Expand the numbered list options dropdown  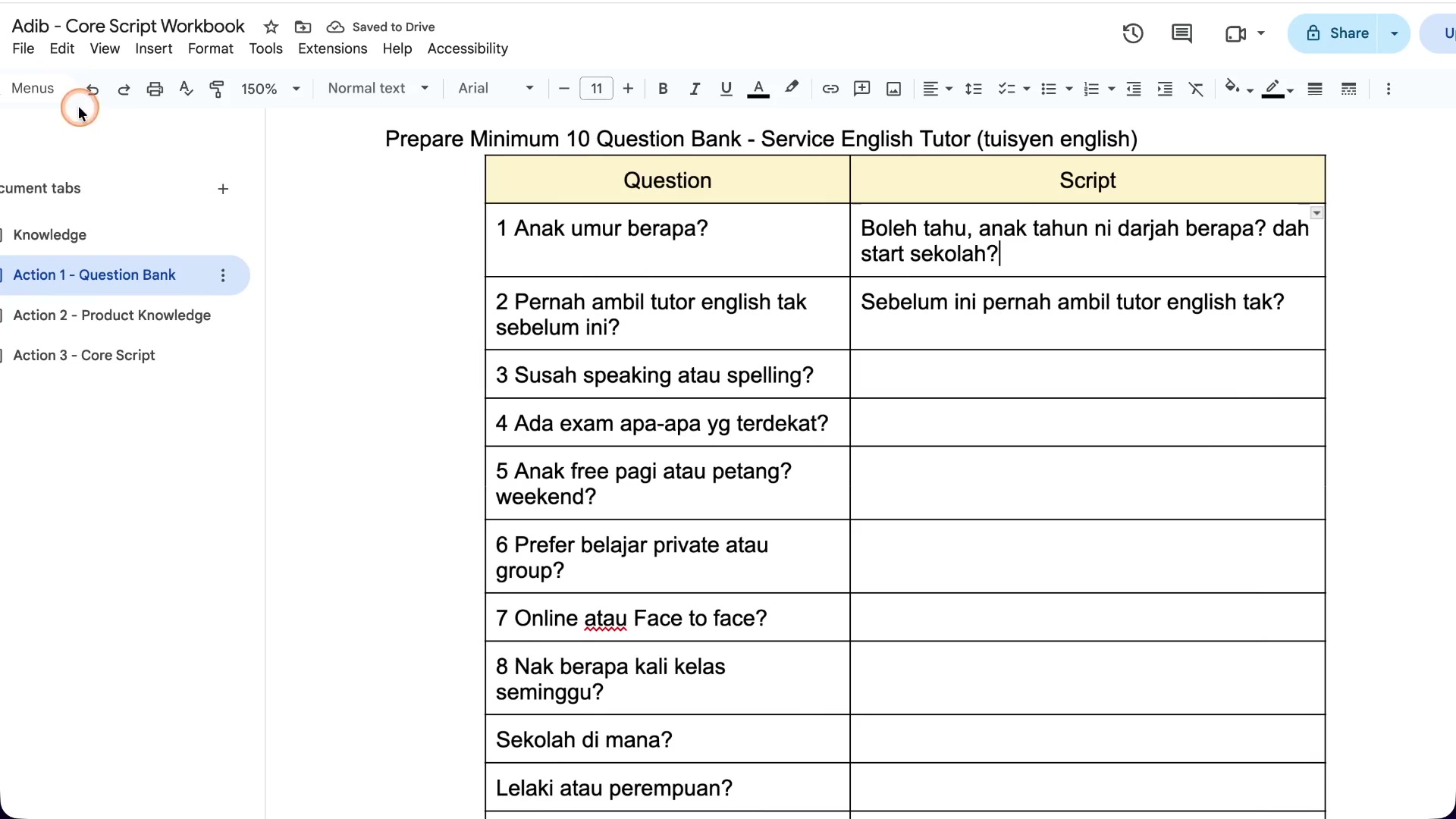pos(1112,89)
